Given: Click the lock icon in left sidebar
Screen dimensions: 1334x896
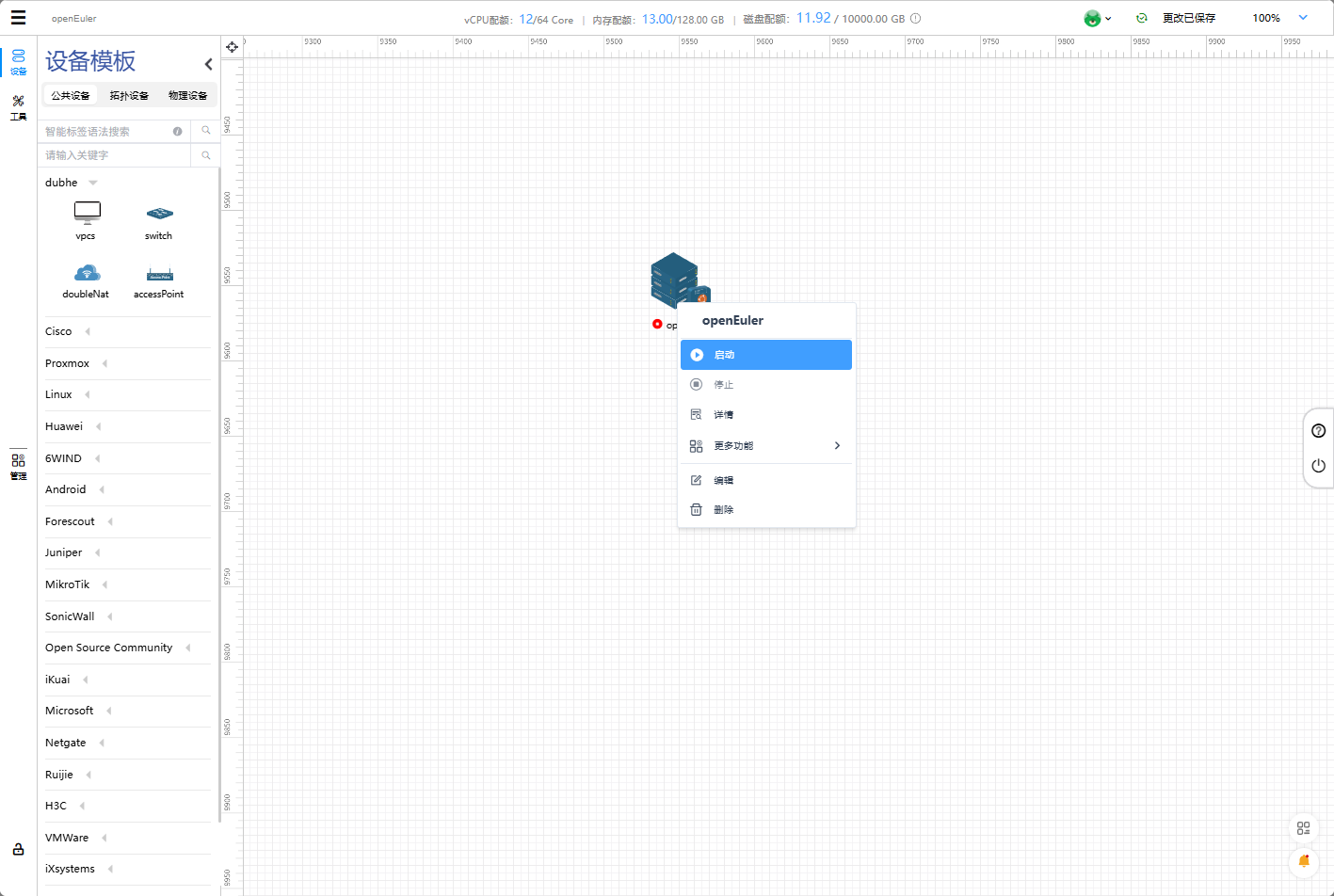Looking at the screenshot, I should tap(18, 849).
